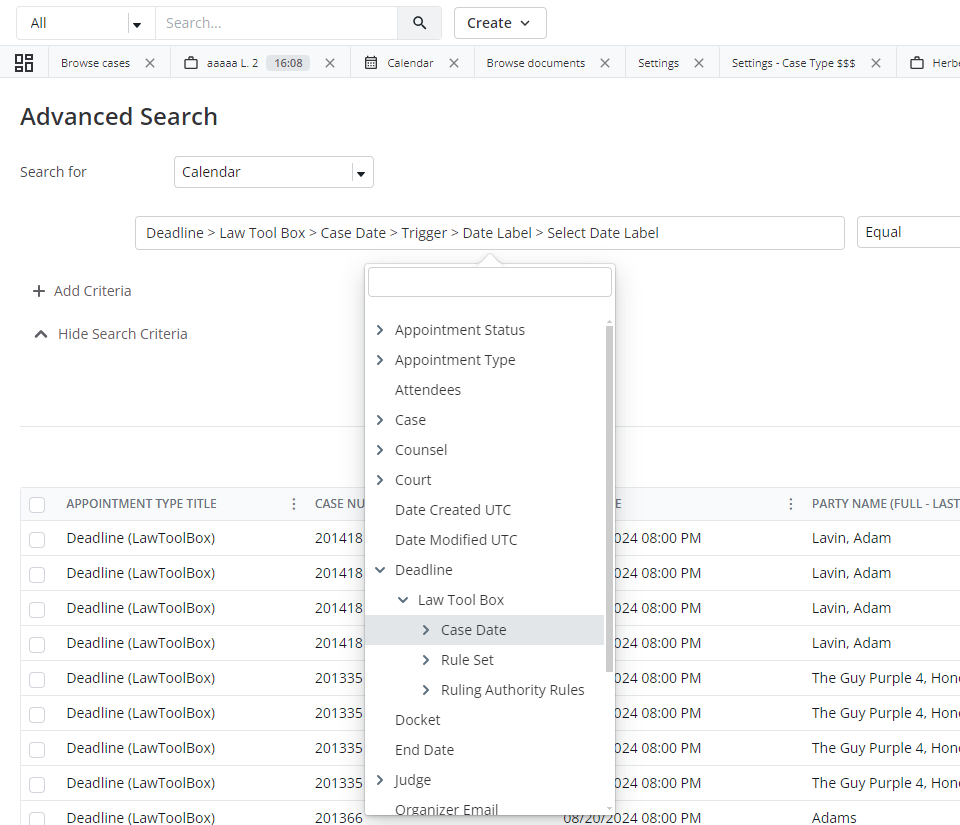Screen dimensions: 960x825
Task: Close the Settings tab
Action: click(699, 63)
